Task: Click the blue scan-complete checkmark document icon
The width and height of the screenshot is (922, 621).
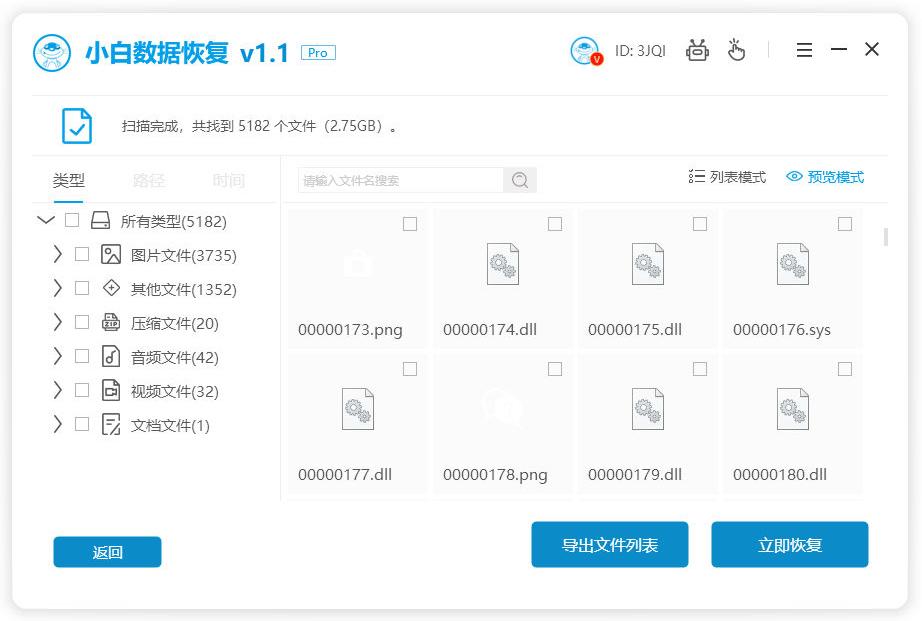Action: [x=77, y=126]
